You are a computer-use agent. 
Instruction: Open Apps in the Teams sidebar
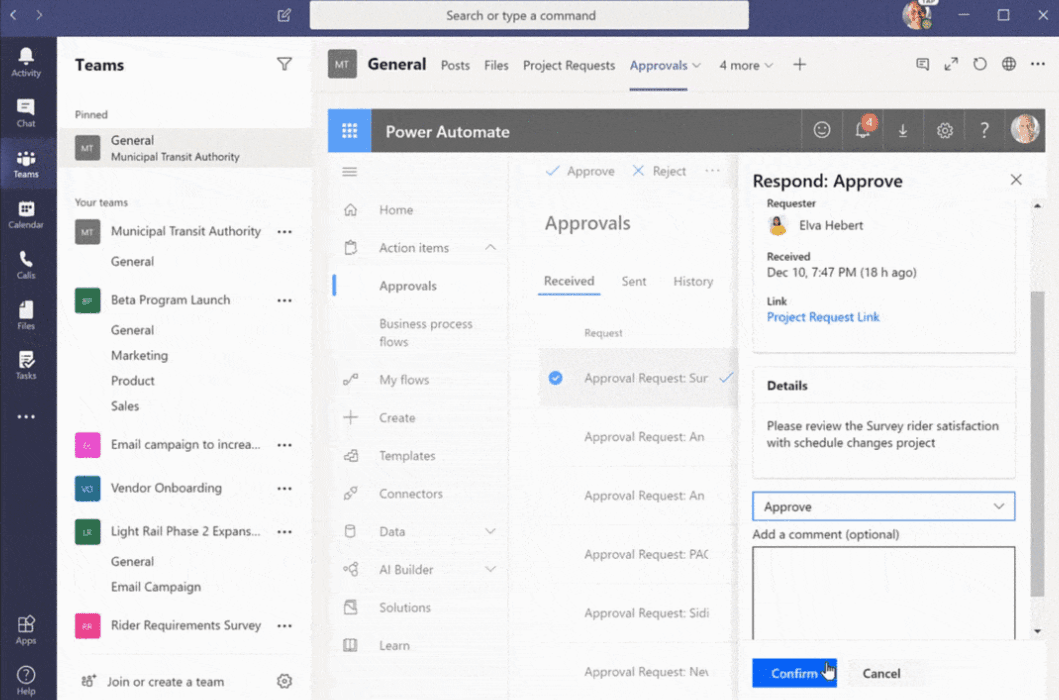tap(26, 630)
